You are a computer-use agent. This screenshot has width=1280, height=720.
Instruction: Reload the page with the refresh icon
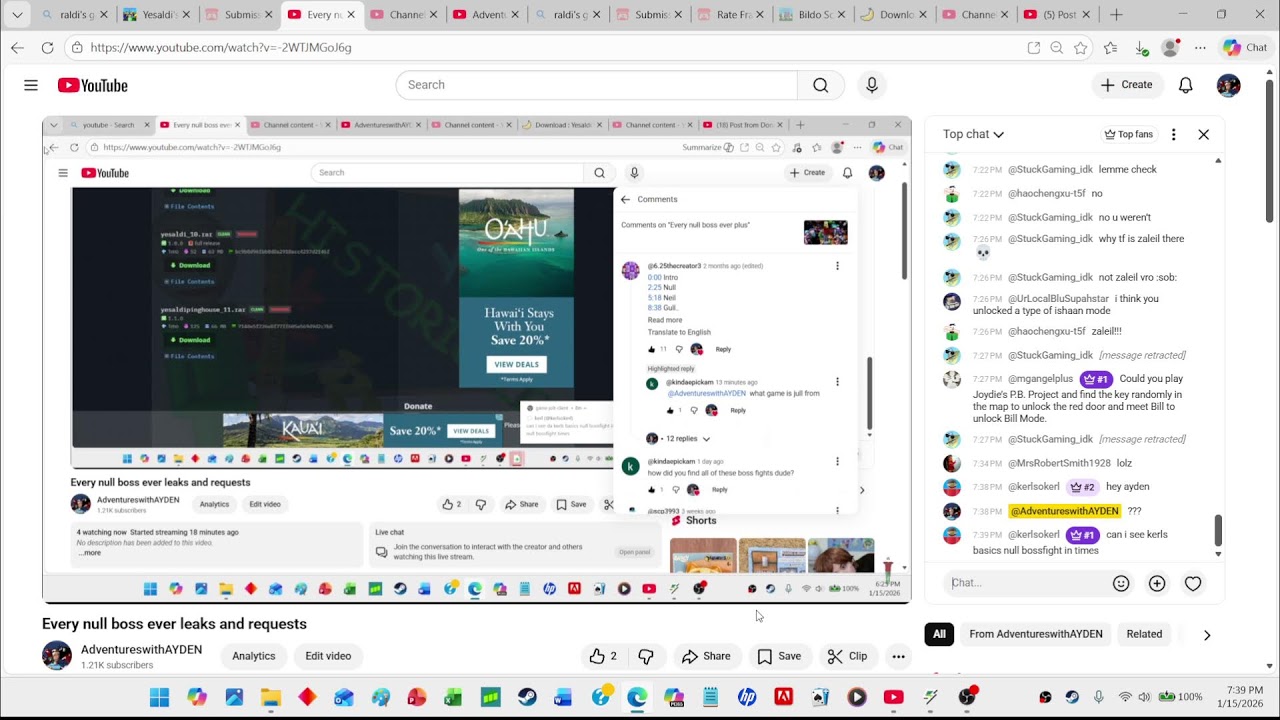(x=47, y=48)
